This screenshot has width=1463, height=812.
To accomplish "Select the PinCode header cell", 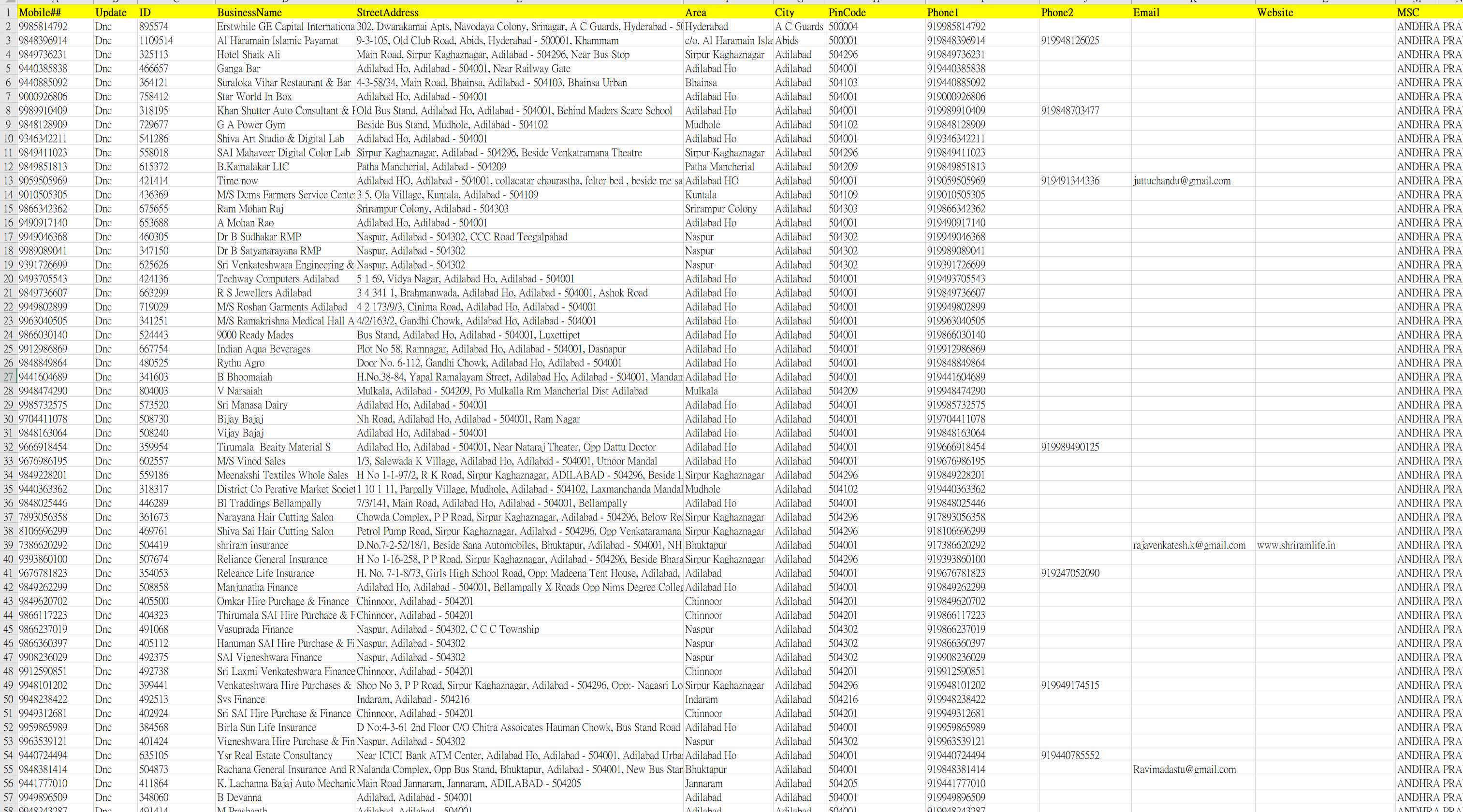I will (x=876, y=12).
